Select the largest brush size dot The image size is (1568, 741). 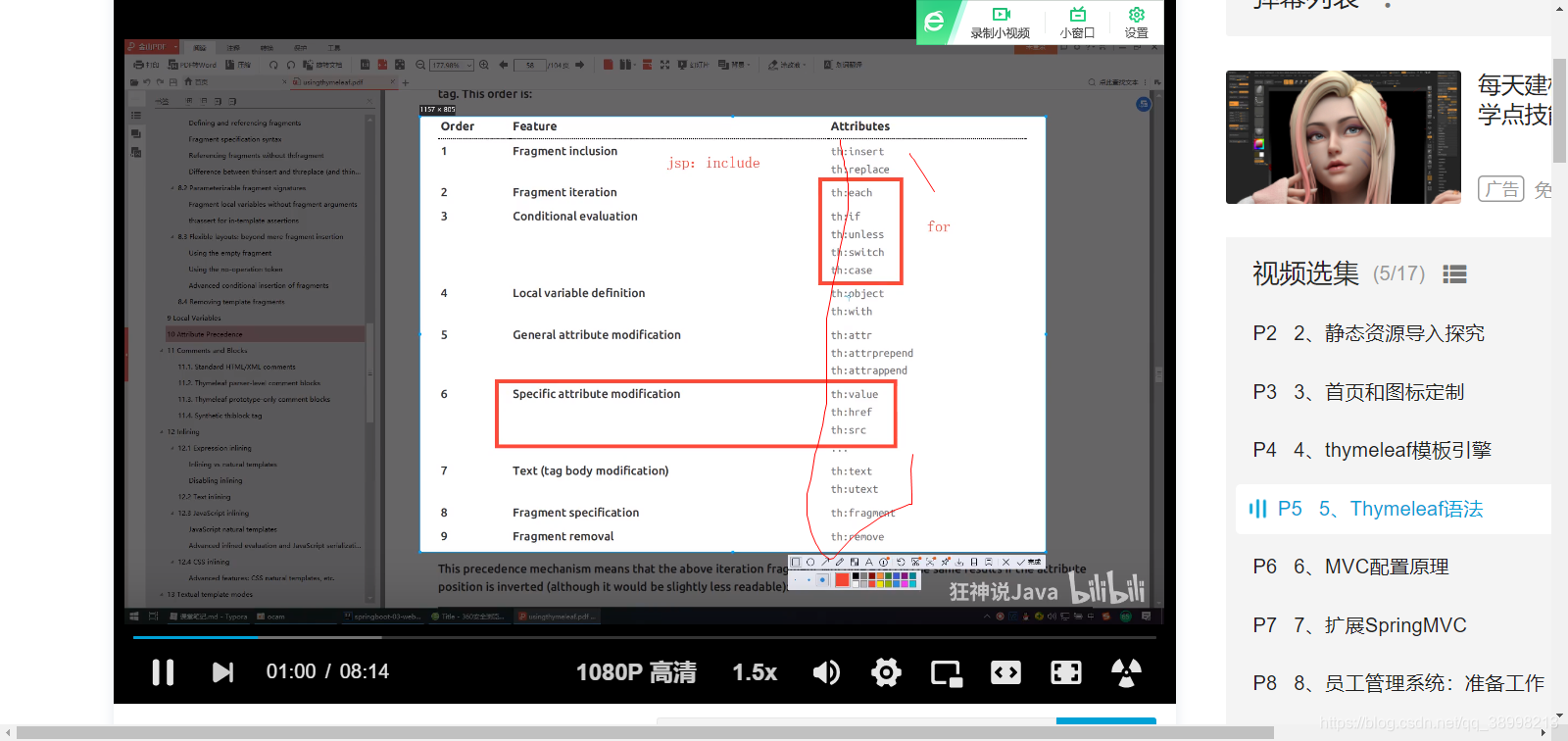tap(823, 580)
